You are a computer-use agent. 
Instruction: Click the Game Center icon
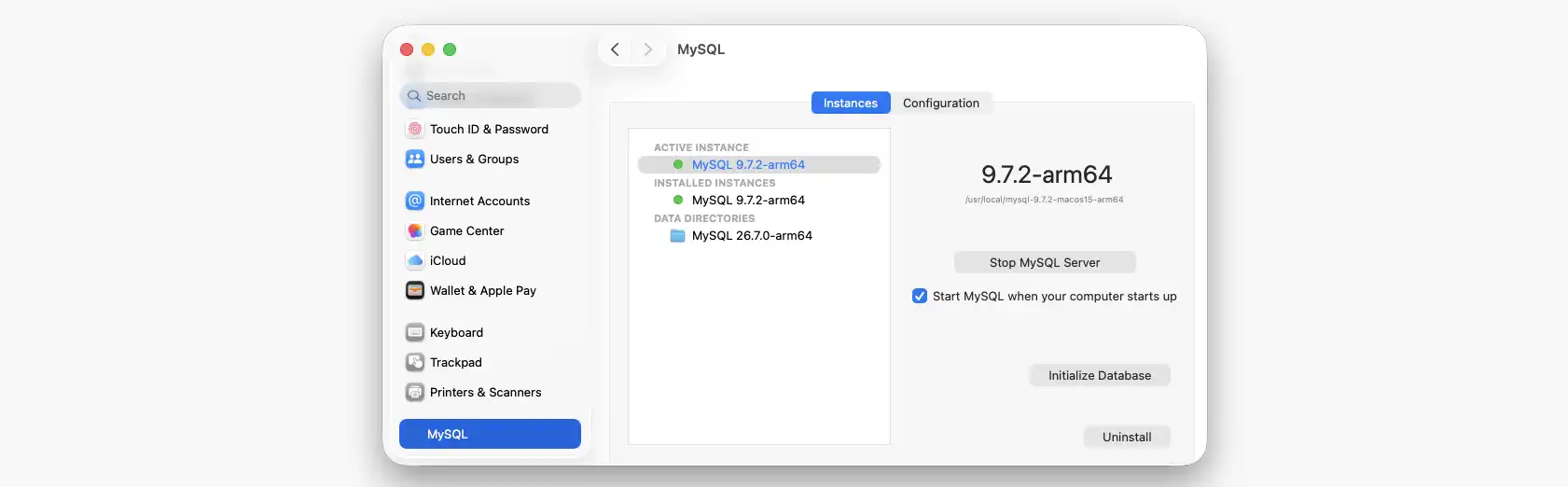pos(415,231)
